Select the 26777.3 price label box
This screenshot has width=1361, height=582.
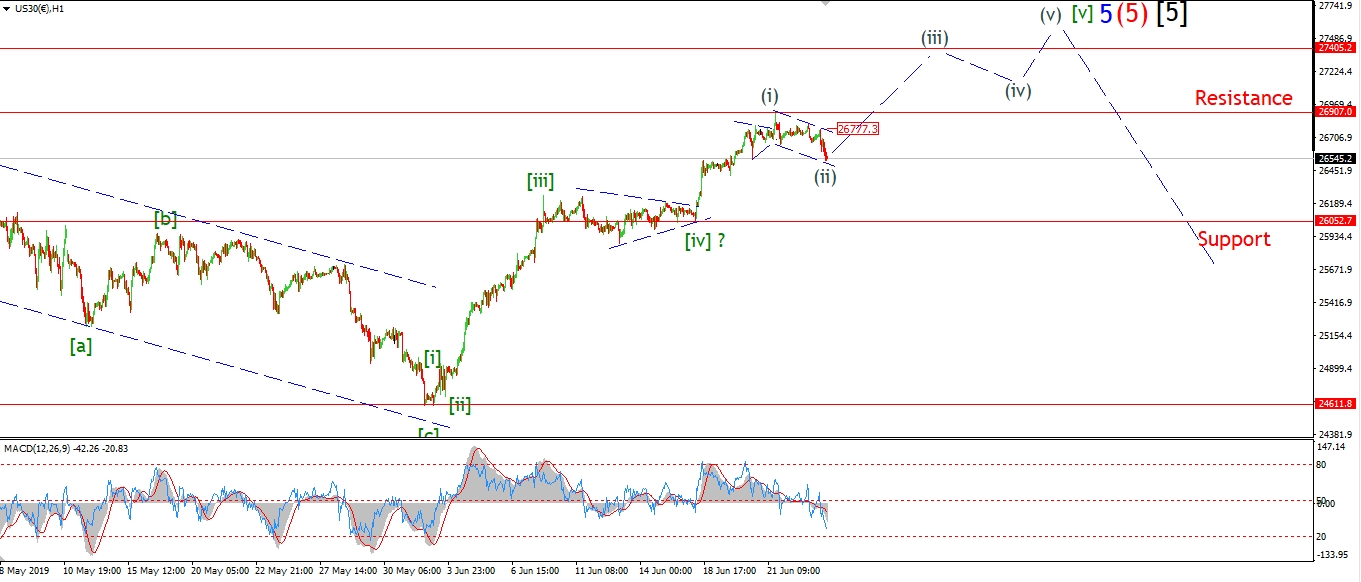(x=857, y=129)
